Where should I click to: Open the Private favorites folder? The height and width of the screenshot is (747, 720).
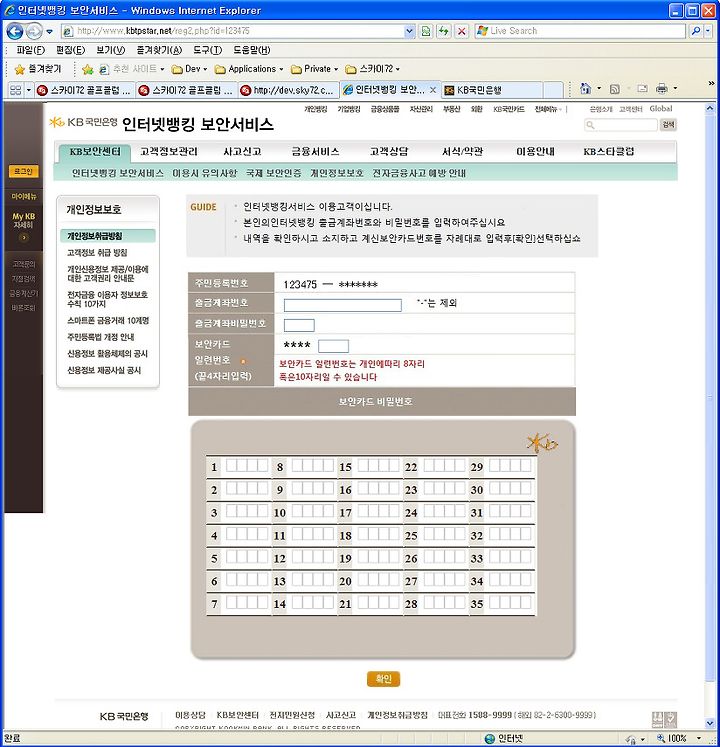(x=314, y=69)
